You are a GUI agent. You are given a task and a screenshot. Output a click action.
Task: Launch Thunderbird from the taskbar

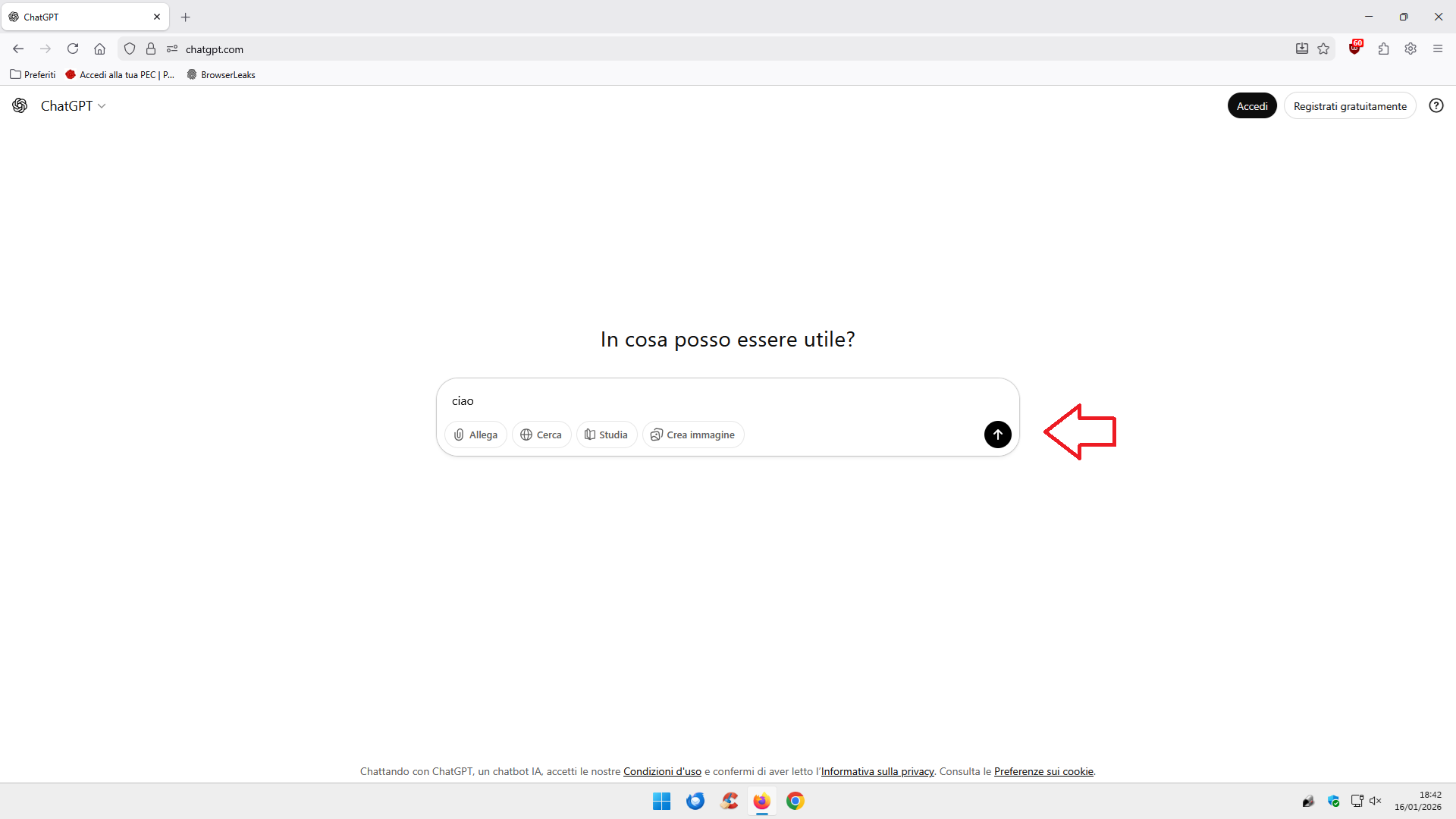click(695, 801)
